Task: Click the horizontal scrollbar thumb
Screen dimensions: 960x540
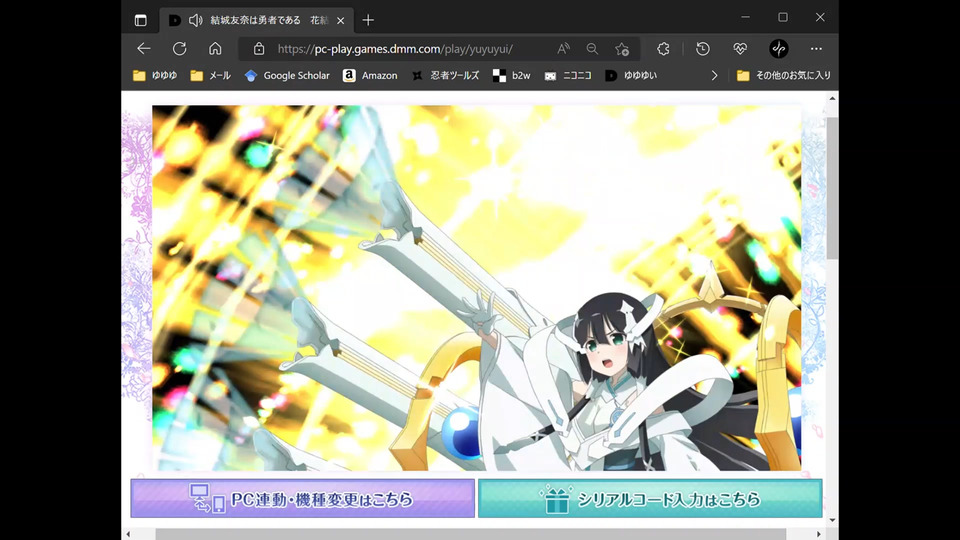Action: pos(470,534)
